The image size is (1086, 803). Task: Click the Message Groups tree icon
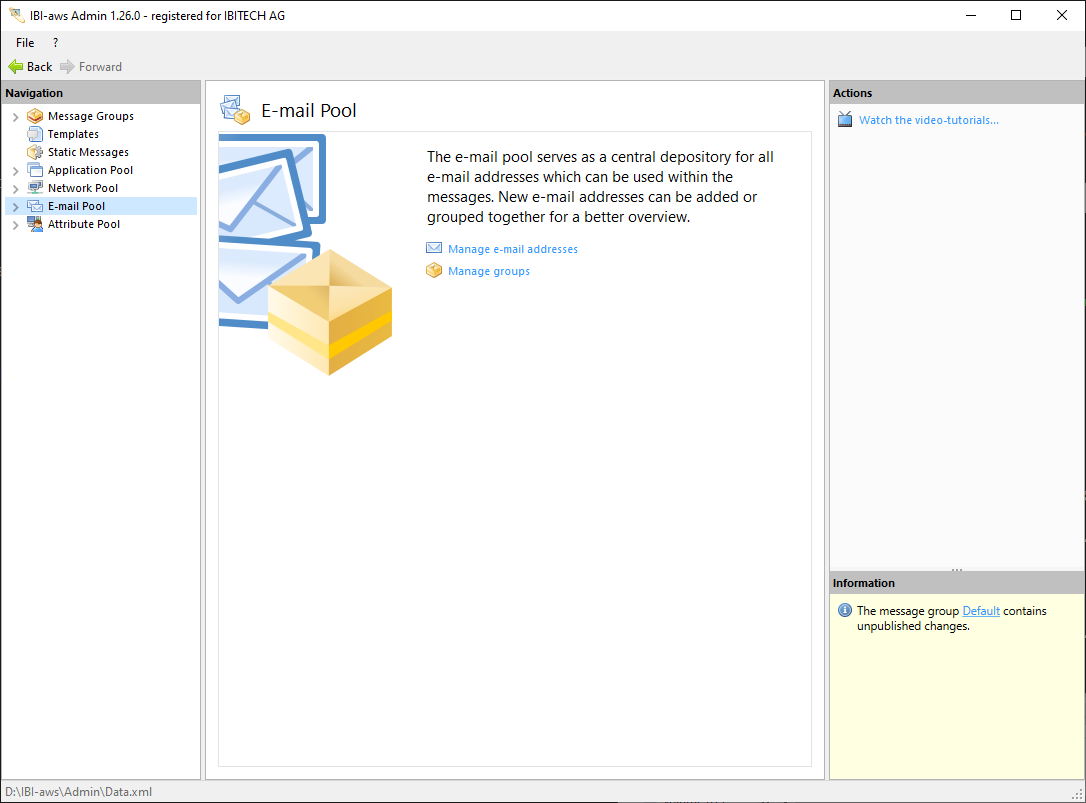(35, 116)
